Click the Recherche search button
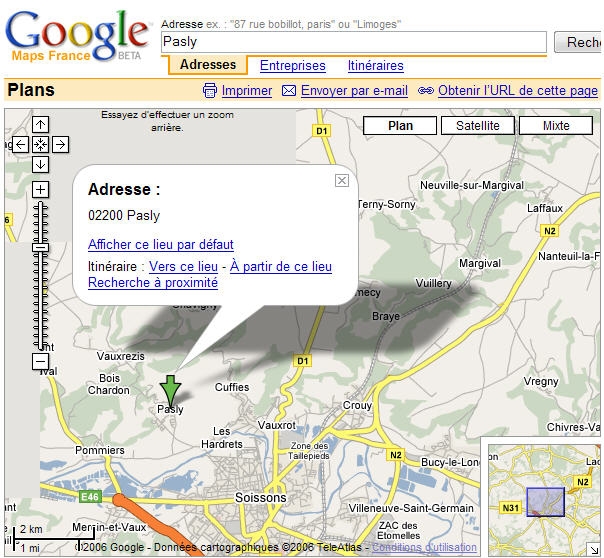 (579, 42)
